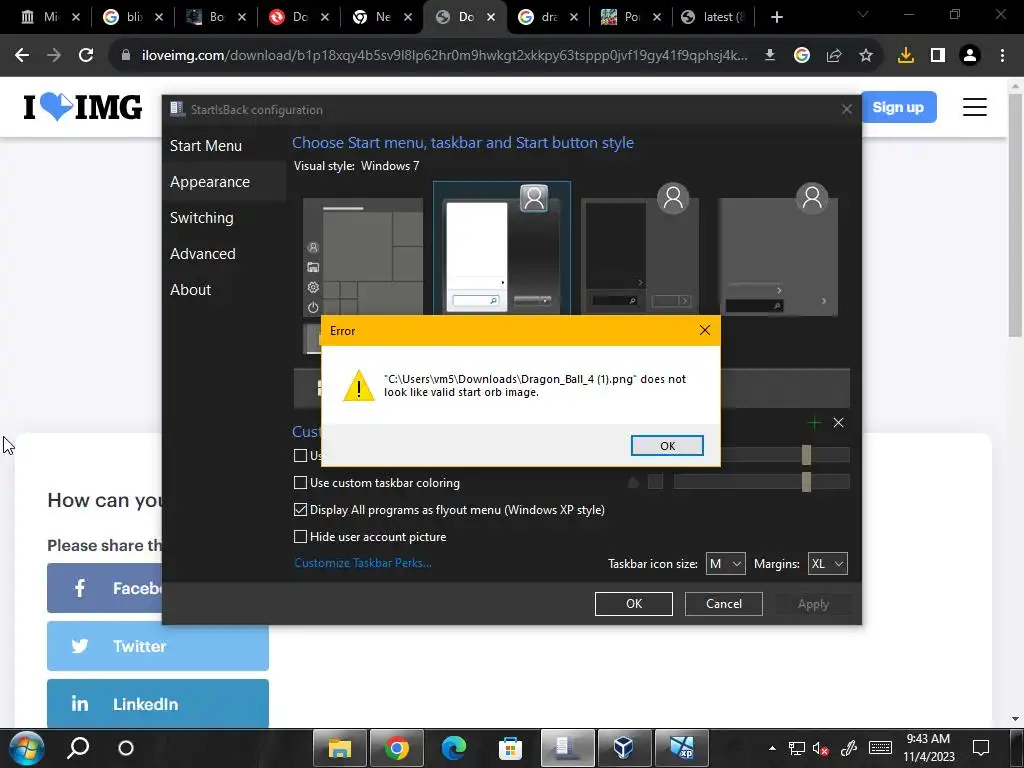The image size is (1024, 768).
Task: Click the install/download icon in address bar
Action: pos(770,56)
